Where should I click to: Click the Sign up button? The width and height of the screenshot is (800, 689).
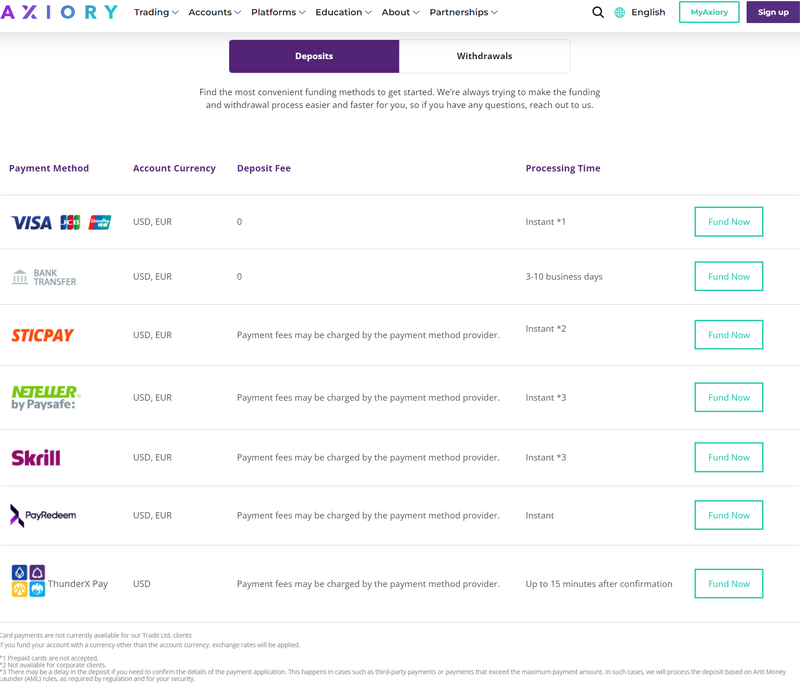coord(773,12)
